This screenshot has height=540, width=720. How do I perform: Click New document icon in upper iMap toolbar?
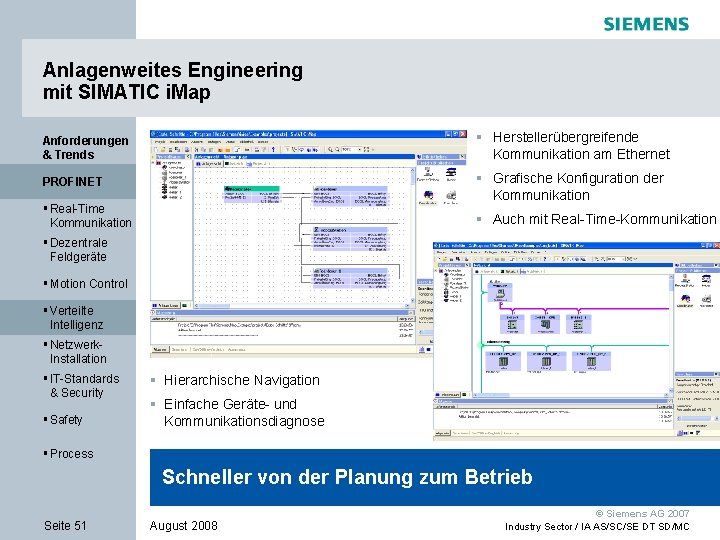coord(156,149)
